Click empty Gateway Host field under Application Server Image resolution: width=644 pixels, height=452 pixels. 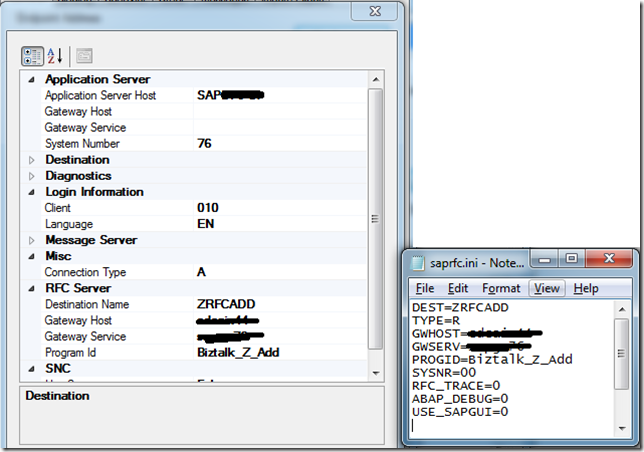coord(280,112)
